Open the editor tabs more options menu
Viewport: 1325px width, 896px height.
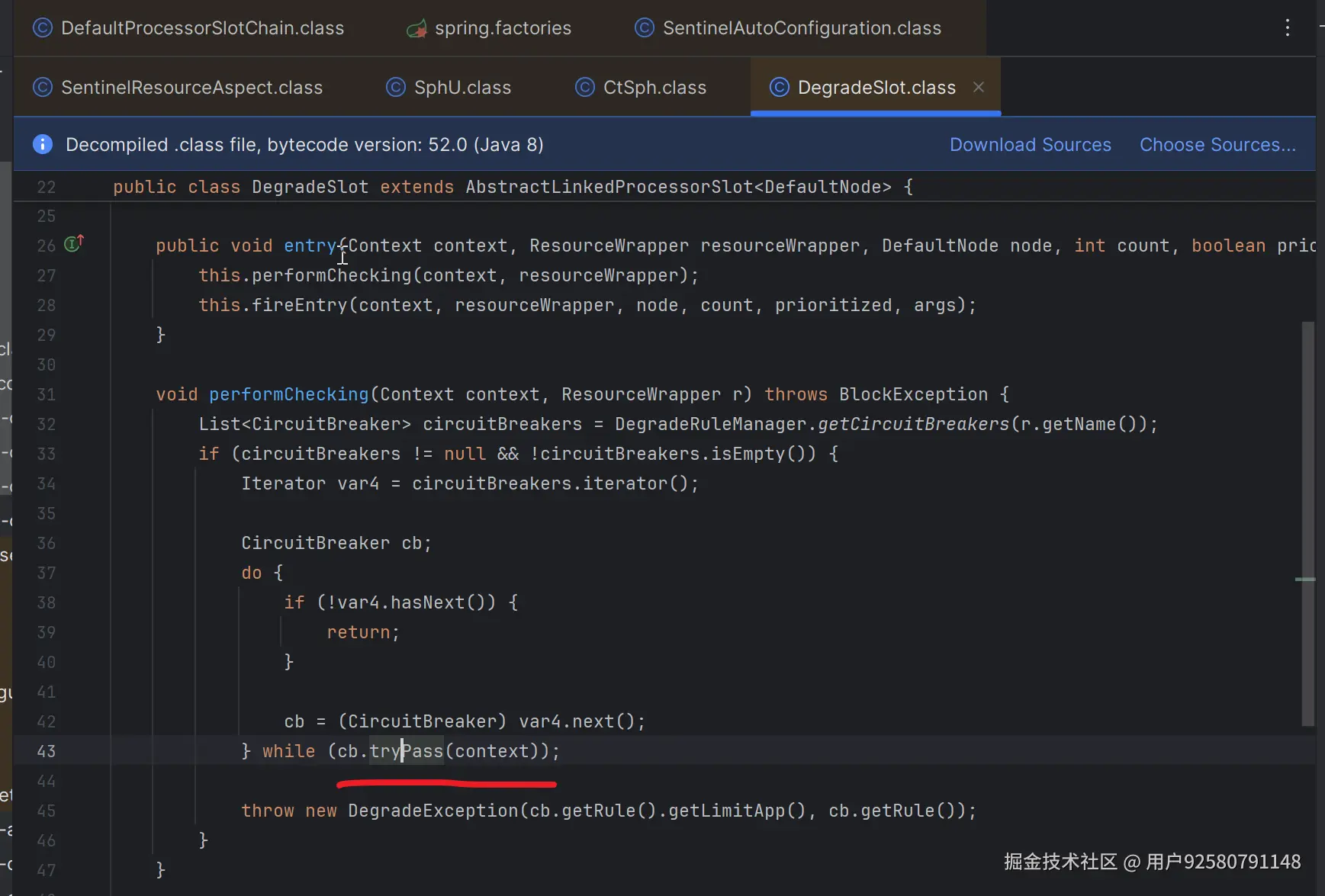pyautogui.click(x=1288, y=28)
